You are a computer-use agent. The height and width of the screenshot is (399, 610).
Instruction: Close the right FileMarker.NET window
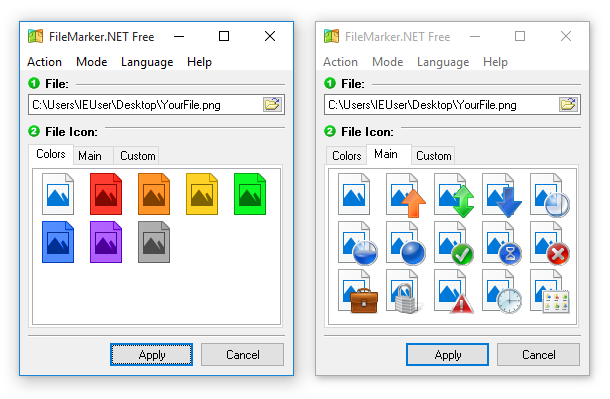coord(566,37)
